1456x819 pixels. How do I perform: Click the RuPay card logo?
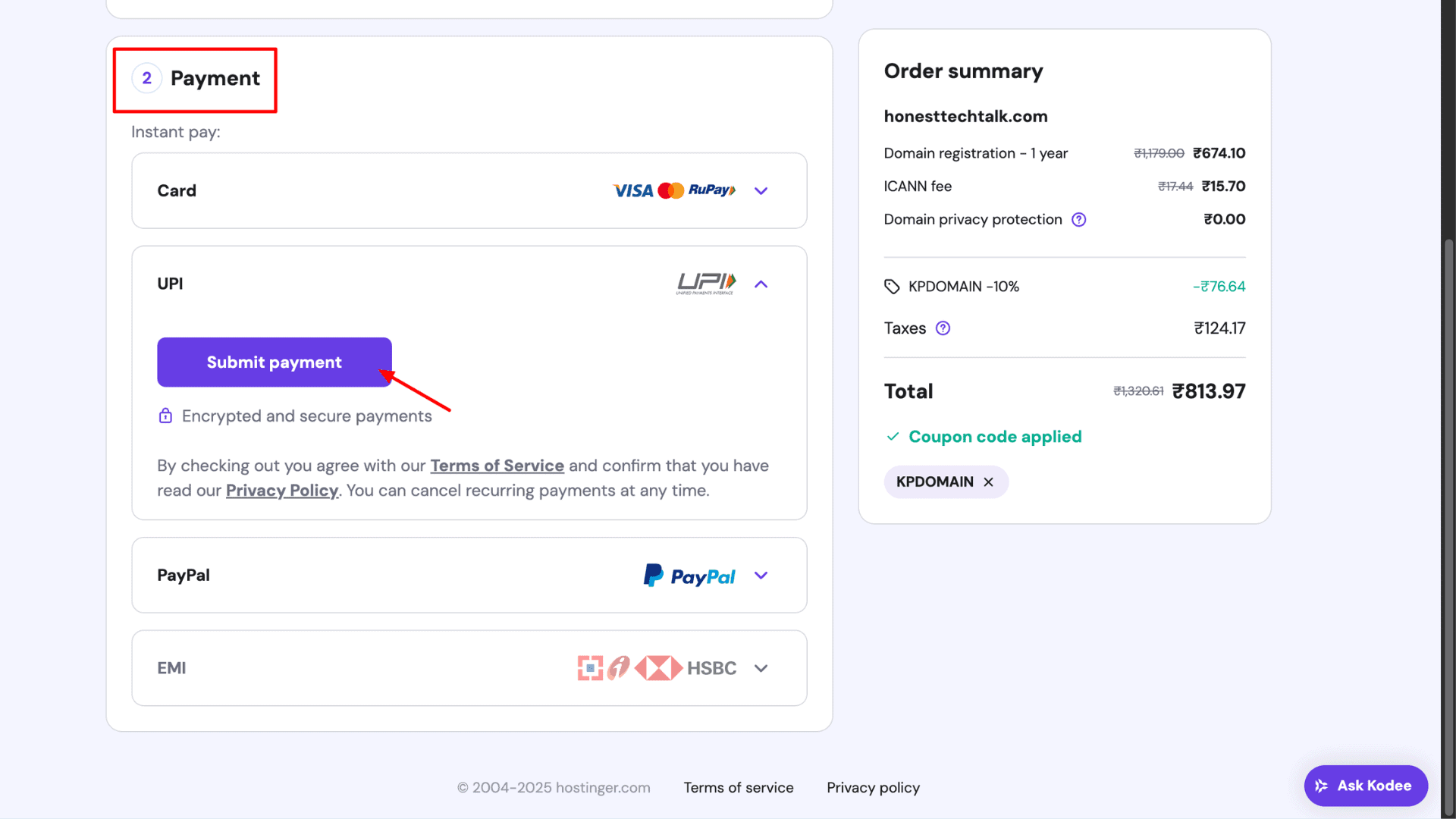tap(711, 190)
